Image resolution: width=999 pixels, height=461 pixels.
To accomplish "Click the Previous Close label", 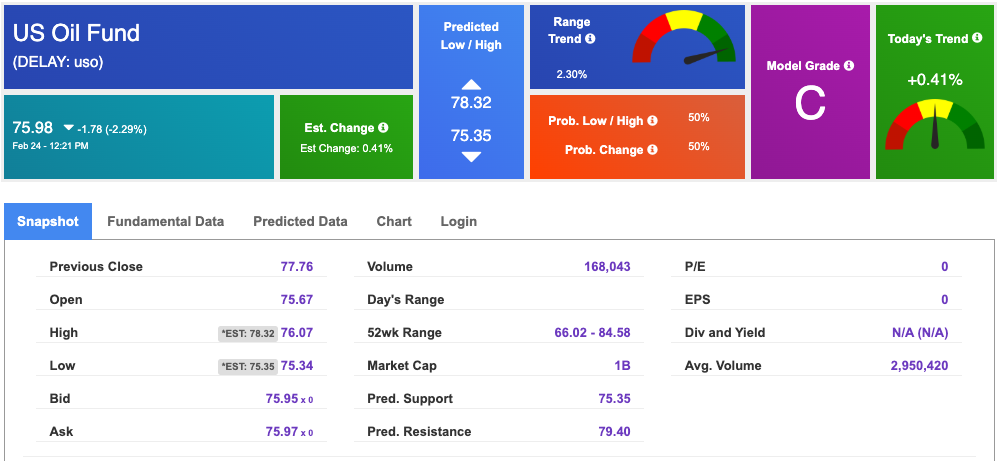I will tap(96, 267).
